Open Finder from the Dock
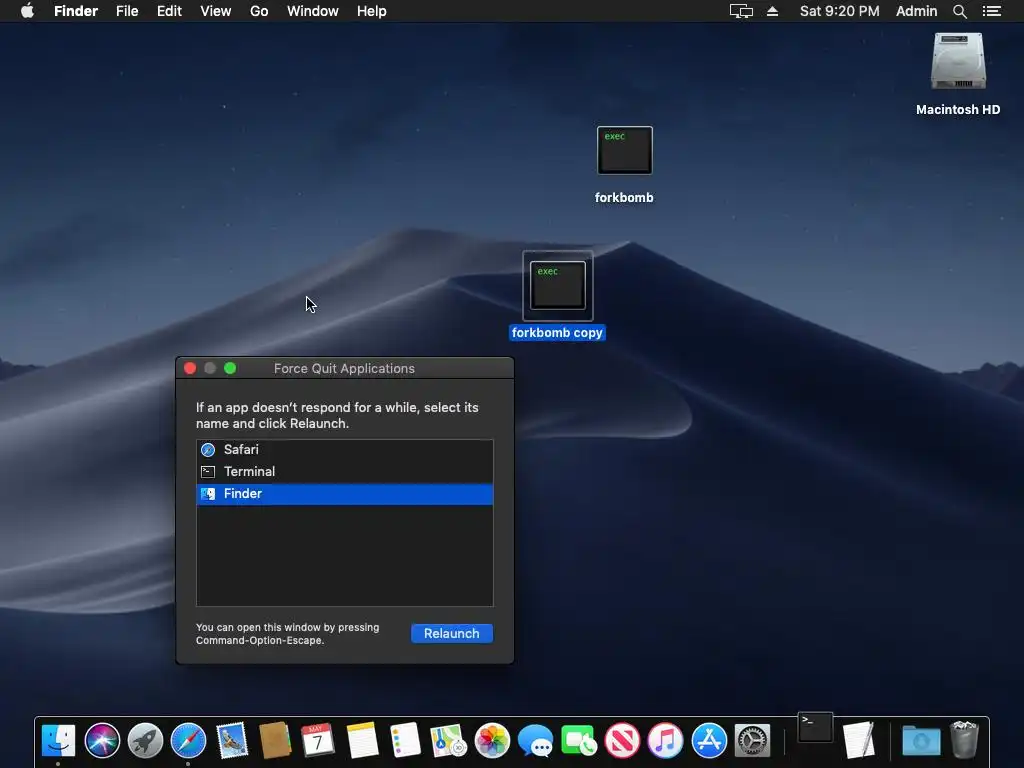 [58, 741]
